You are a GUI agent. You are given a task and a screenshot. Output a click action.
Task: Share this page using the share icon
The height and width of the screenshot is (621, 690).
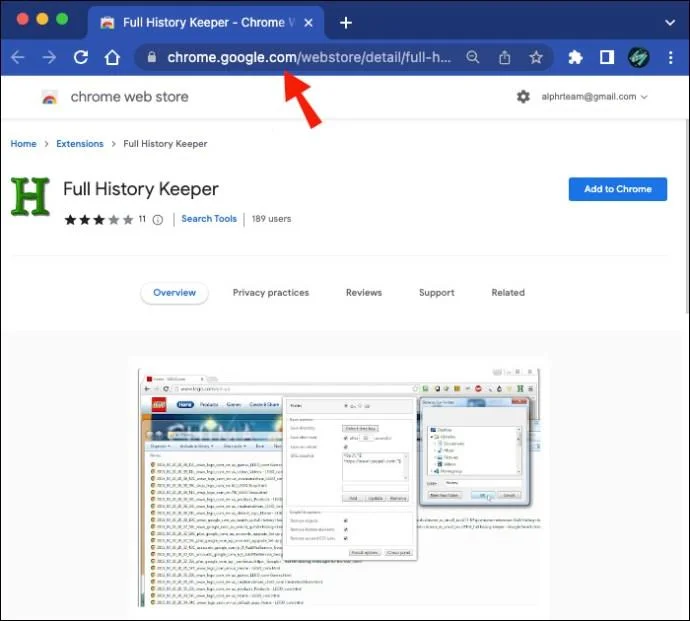(504, 57)
